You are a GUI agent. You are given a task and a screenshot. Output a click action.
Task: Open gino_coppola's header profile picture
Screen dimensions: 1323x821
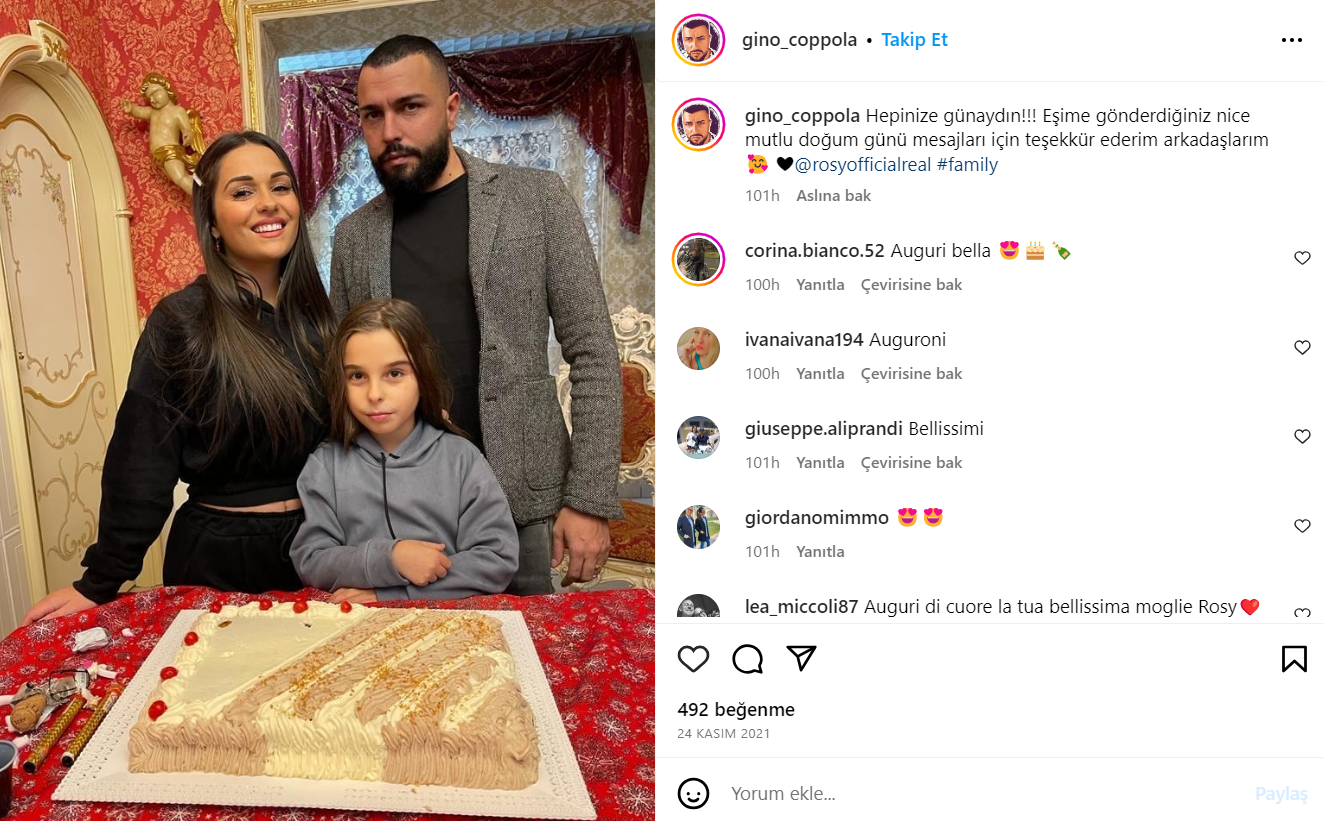click(x=698, y=40)
